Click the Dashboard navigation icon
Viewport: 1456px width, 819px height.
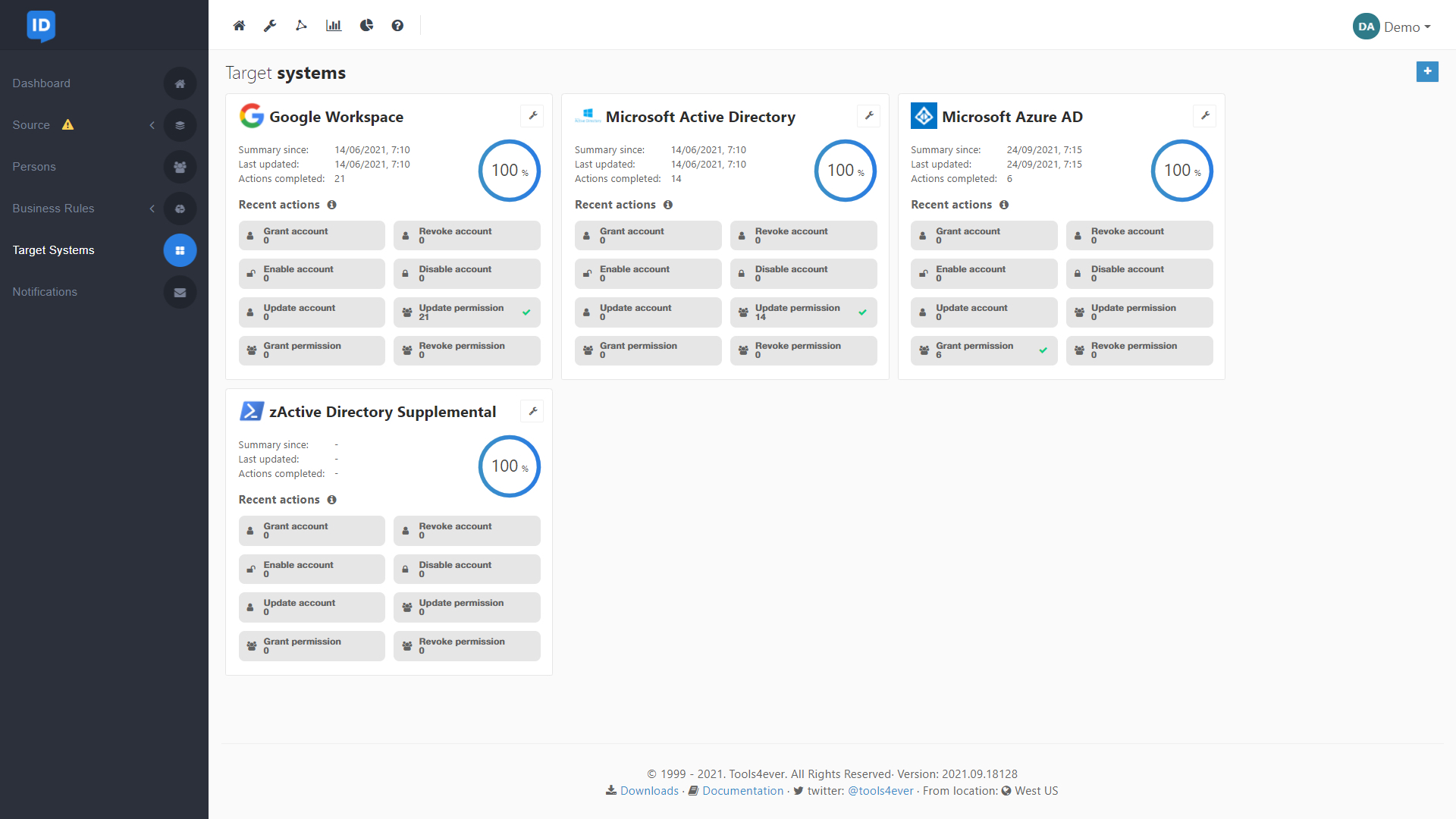(x=179, y=84)
